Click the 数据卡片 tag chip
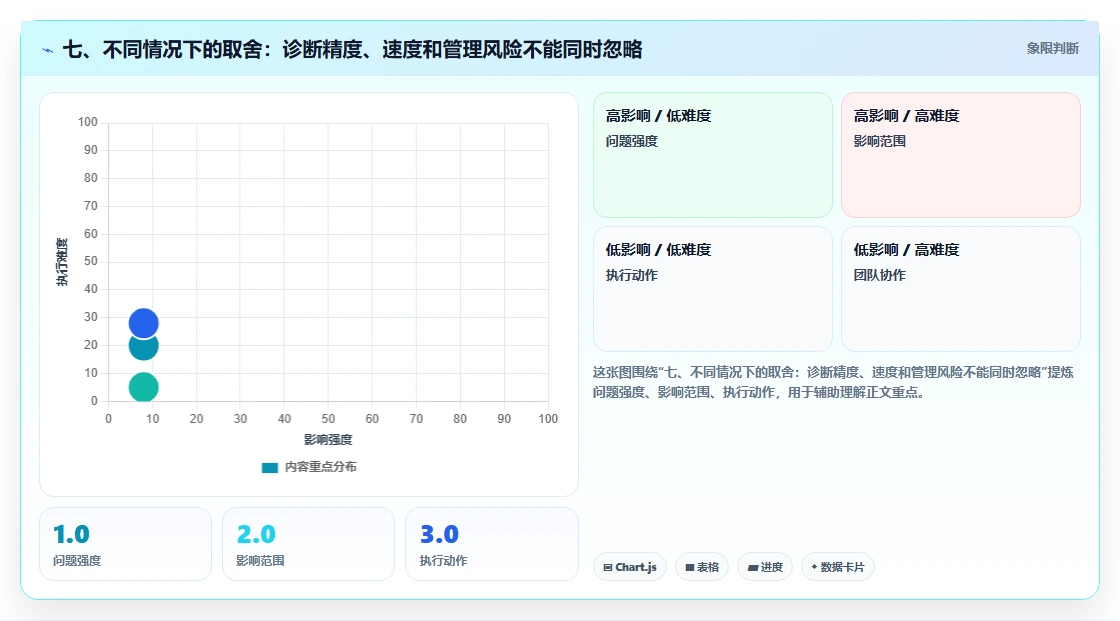The height and width of the screenshot is (621, 1120). (x=838, y=567)
